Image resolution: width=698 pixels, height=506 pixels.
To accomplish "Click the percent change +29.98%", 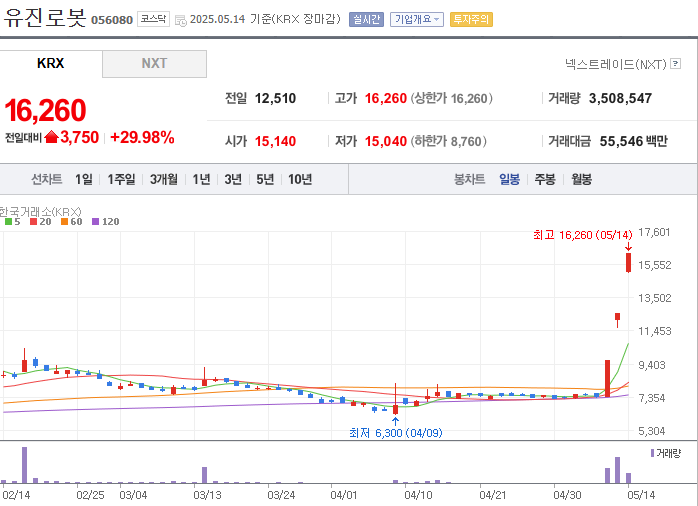I will (142, 137).
